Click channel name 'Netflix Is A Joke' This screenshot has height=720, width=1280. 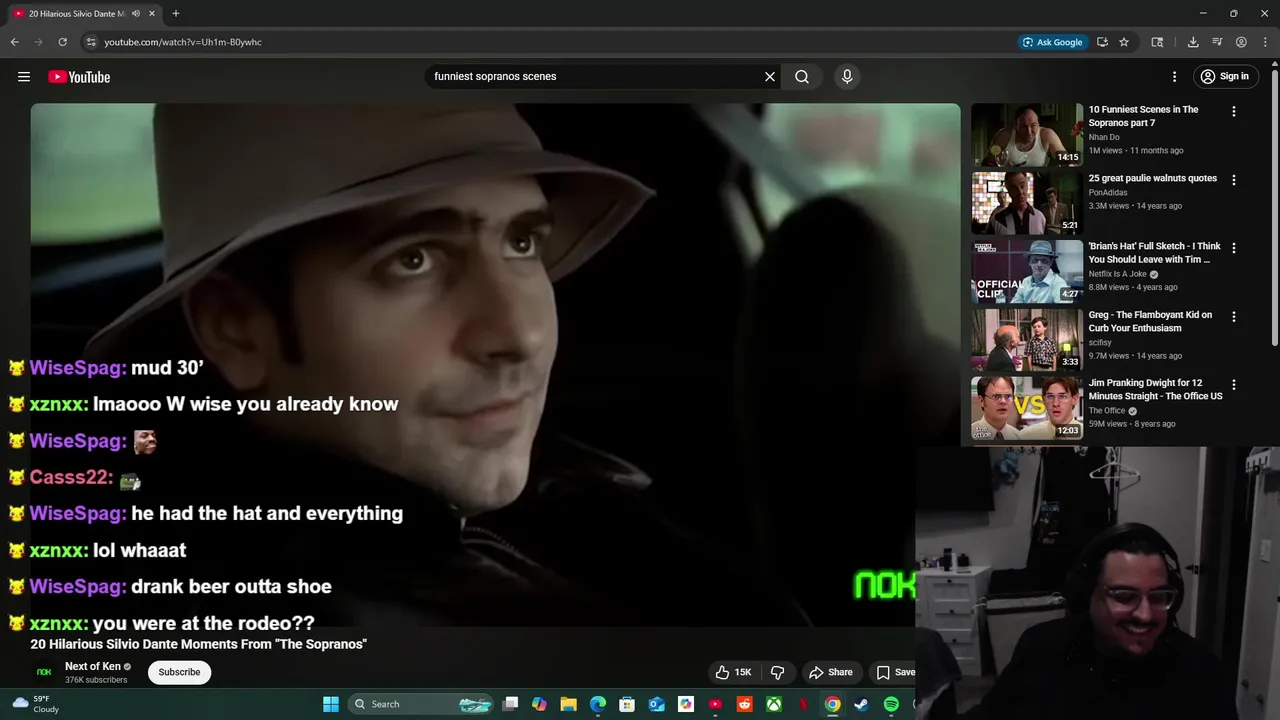coord(1118,274)
